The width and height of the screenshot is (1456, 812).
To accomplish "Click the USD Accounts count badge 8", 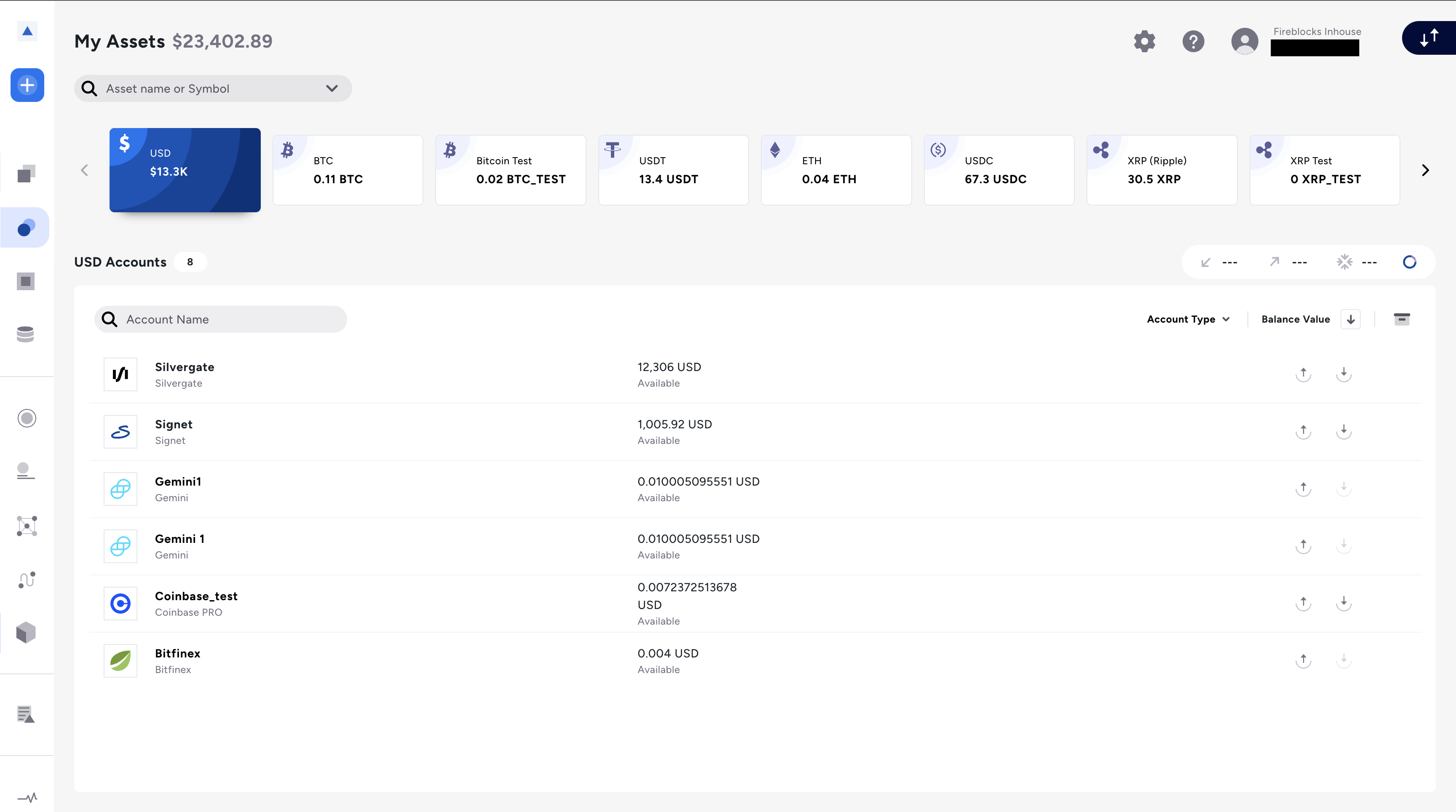I will point(190,262).
